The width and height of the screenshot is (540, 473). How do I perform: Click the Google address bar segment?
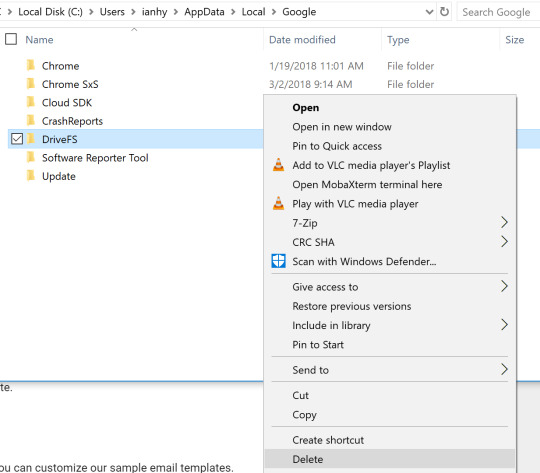coord(299,12)
